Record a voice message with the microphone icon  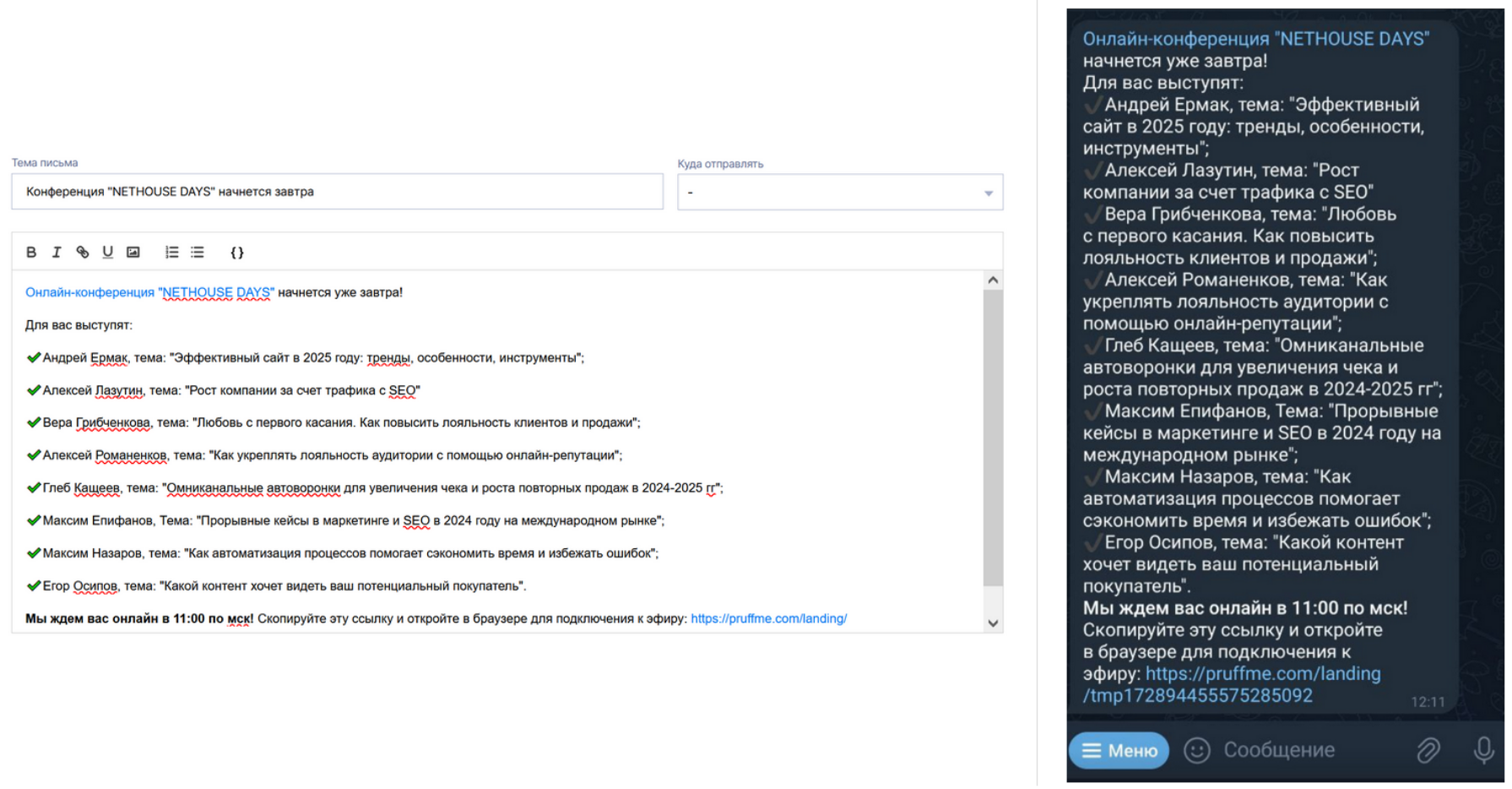(x=1483, y=750)
